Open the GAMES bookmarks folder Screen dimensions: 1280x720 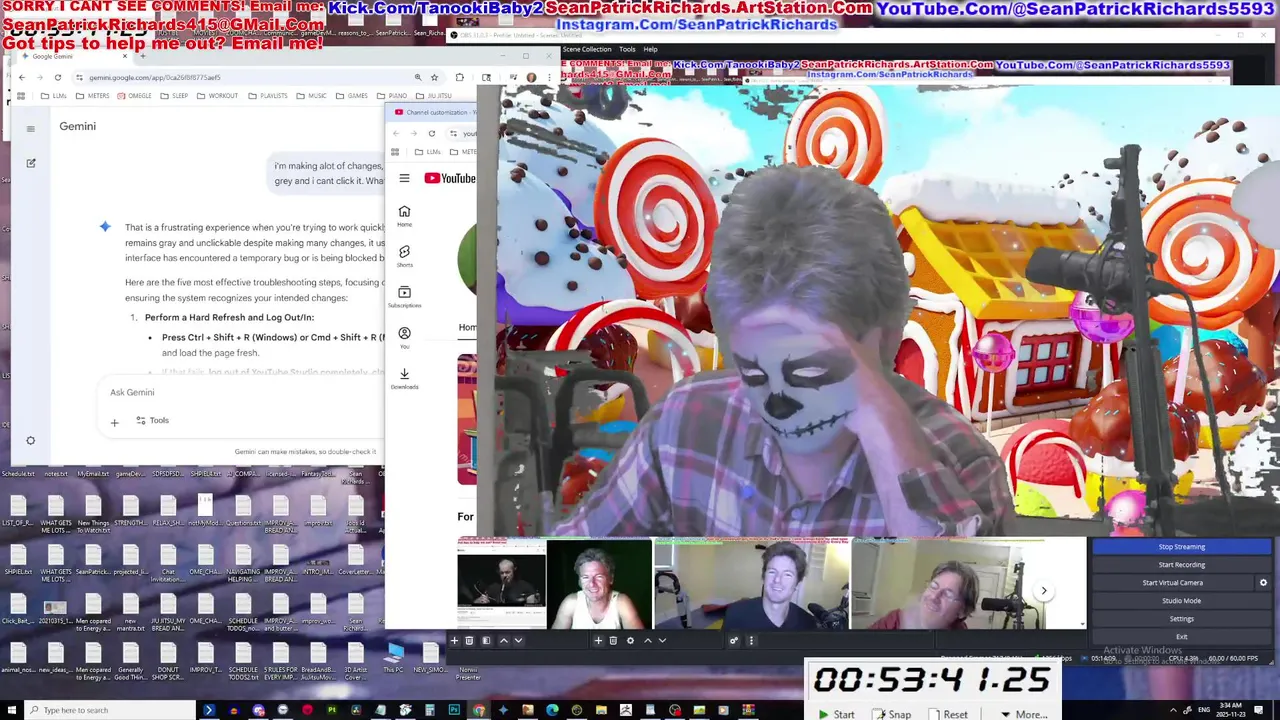351,96
